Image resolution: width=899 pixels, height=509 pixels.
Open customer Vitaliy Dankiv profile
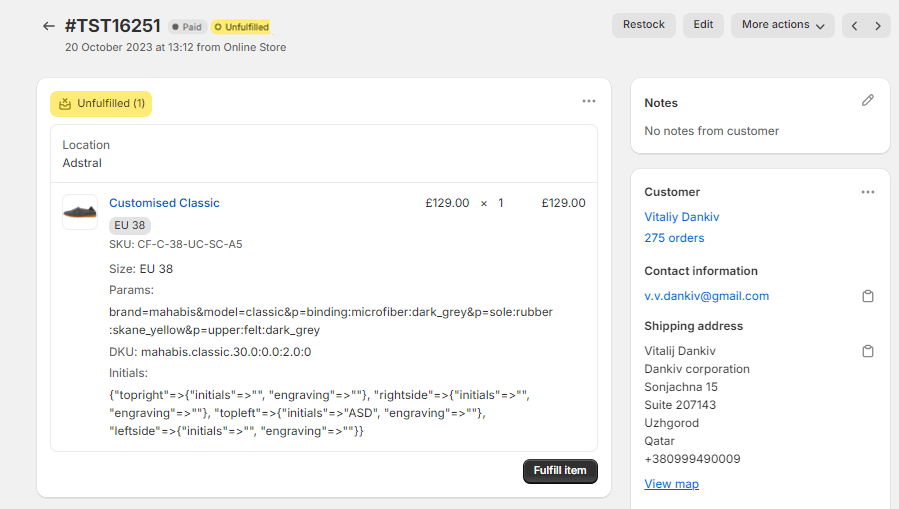tap(682, 217)
